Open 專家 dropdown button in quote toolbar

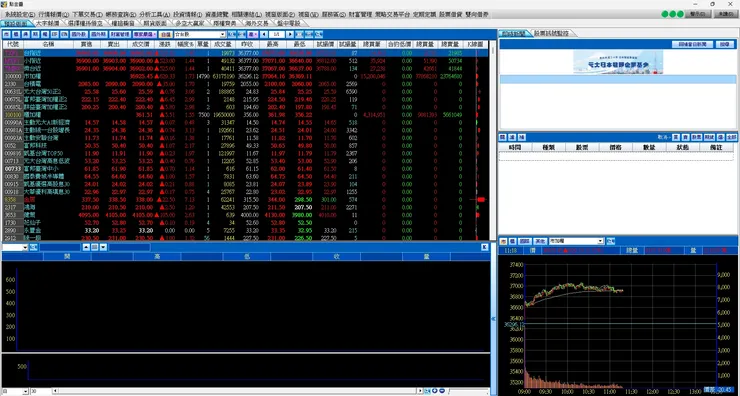point(144,34)
